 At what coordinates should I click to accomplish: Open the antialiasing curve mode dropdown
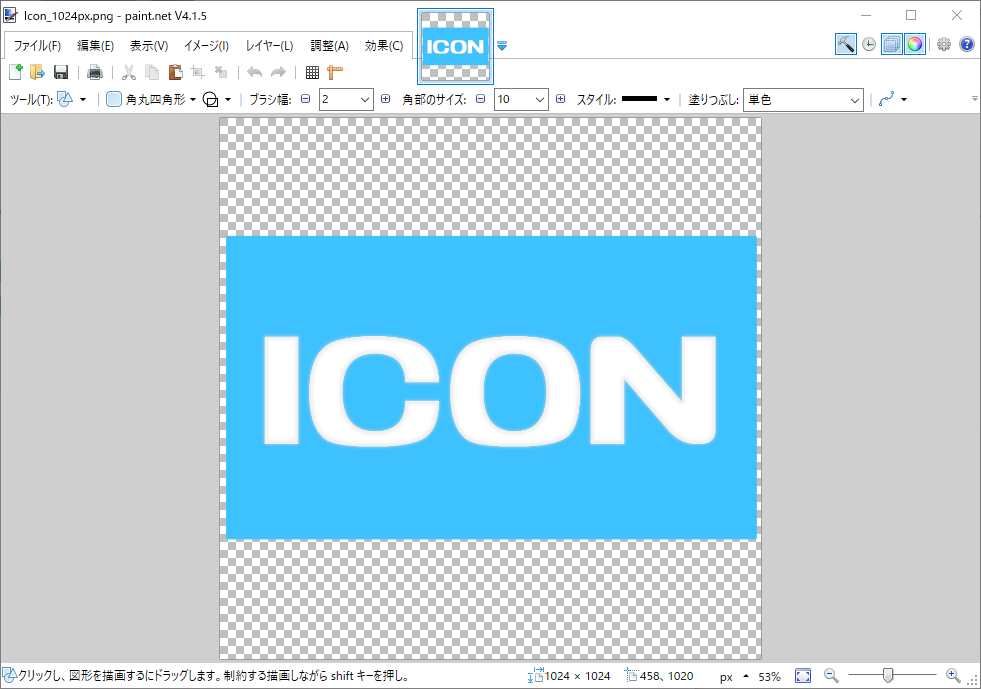coord(893,100)
